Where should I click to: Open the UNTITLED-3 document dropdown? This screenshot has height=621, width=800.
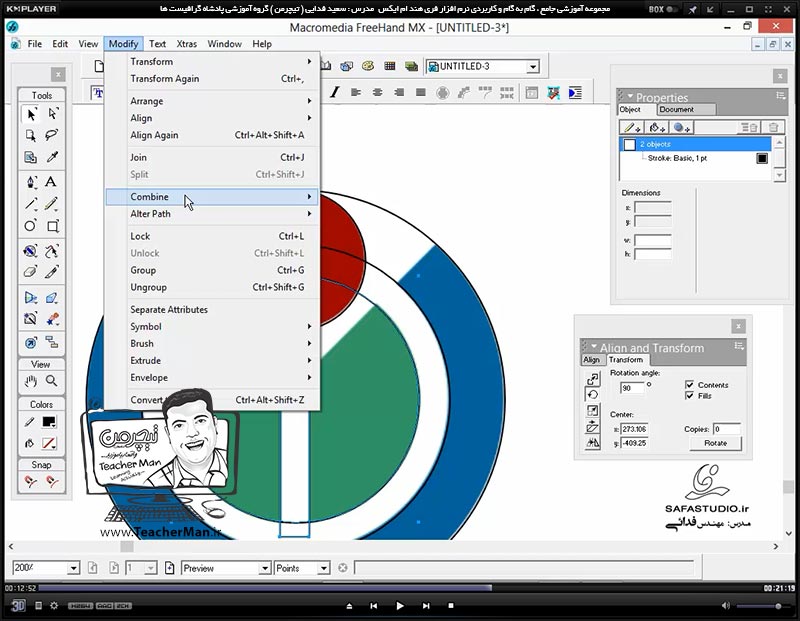[533, 66]
